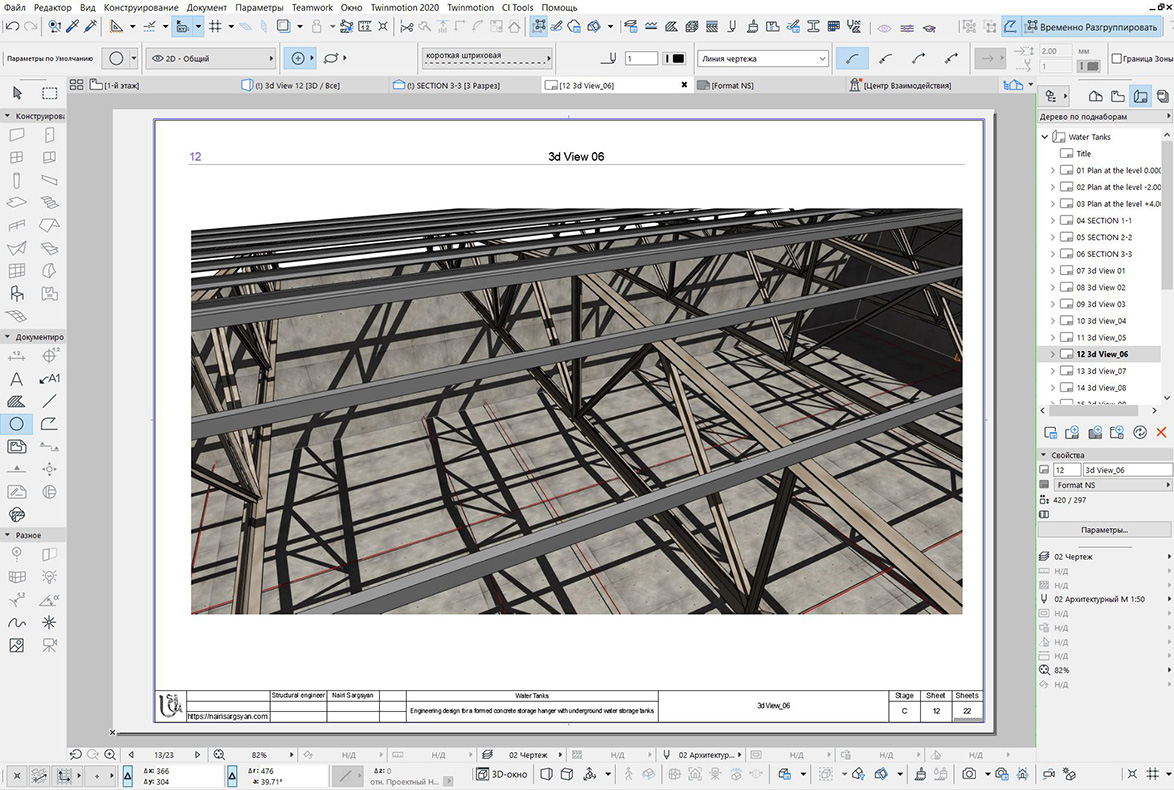The image size is (1174, 790).
Task: Click the Параметры... button
Action: pyautogui.click(x=1104, y=530)
